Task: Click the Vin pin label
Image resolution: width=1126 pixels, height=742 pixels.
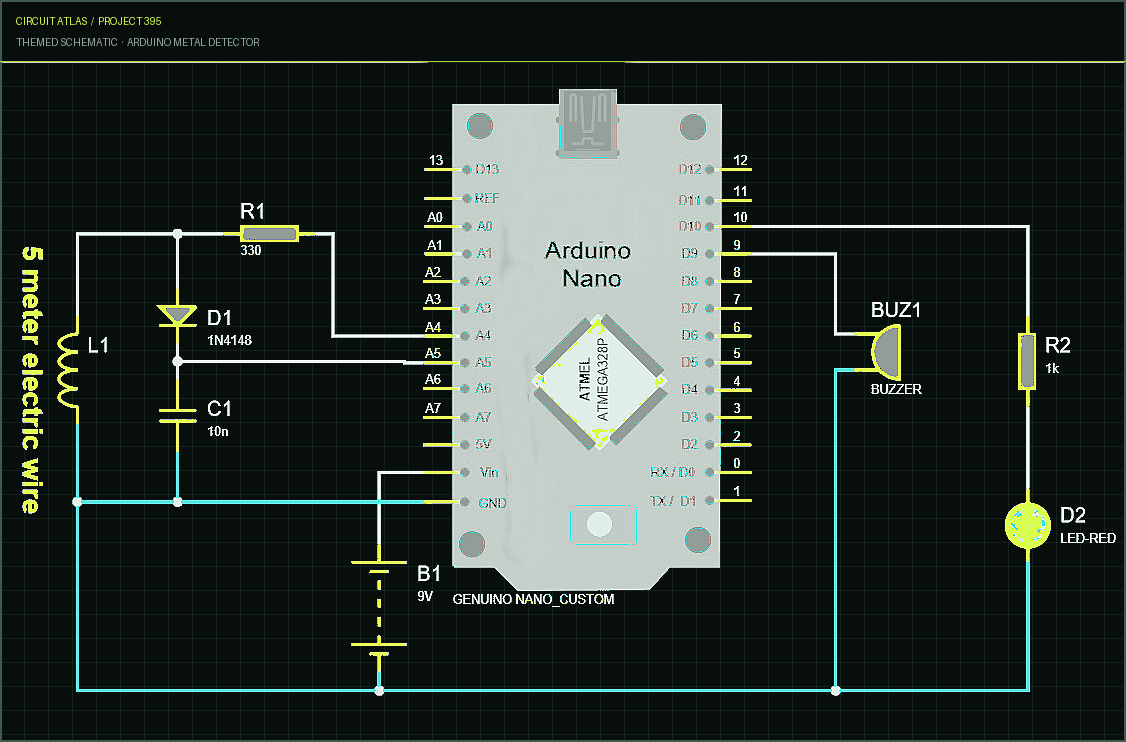Action: pos(488,473)
